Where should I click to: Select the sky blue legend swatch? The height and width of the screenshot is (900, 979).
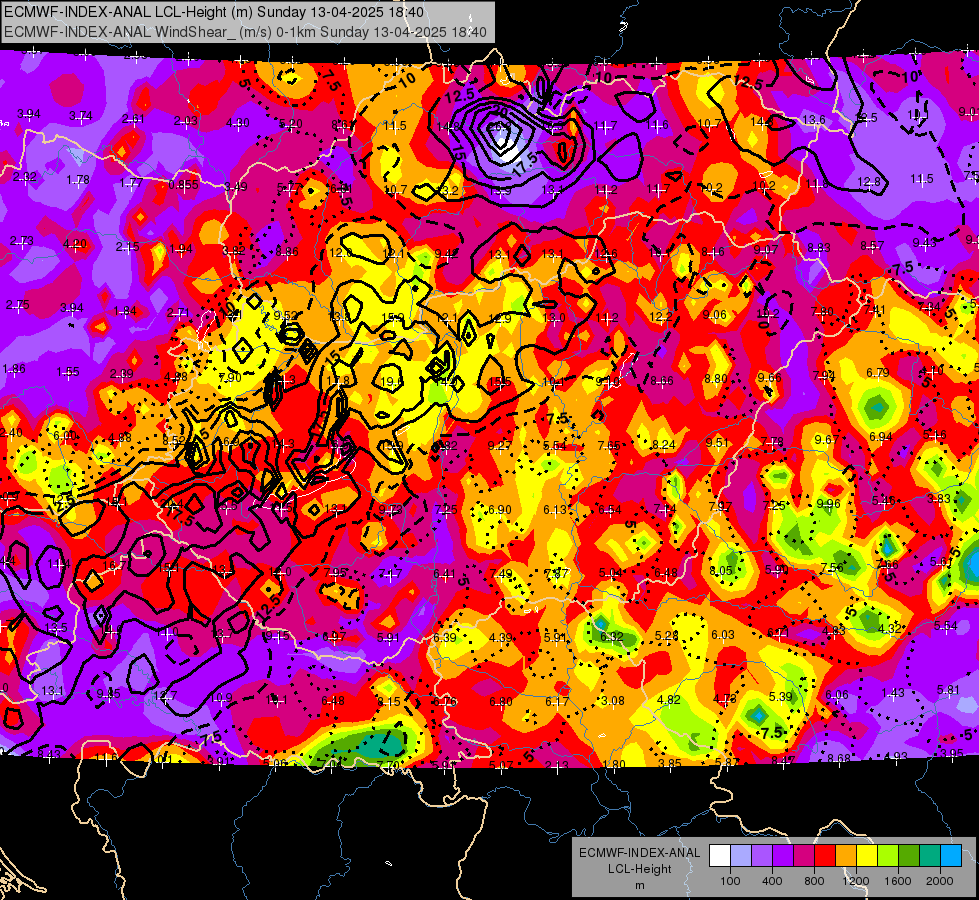(x=951, y=856)
